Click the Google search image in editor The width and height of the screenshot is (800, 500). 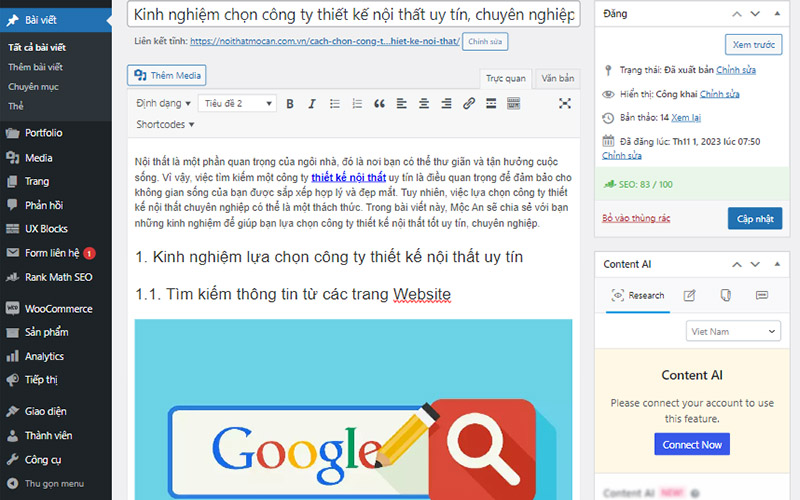point(353,410)
